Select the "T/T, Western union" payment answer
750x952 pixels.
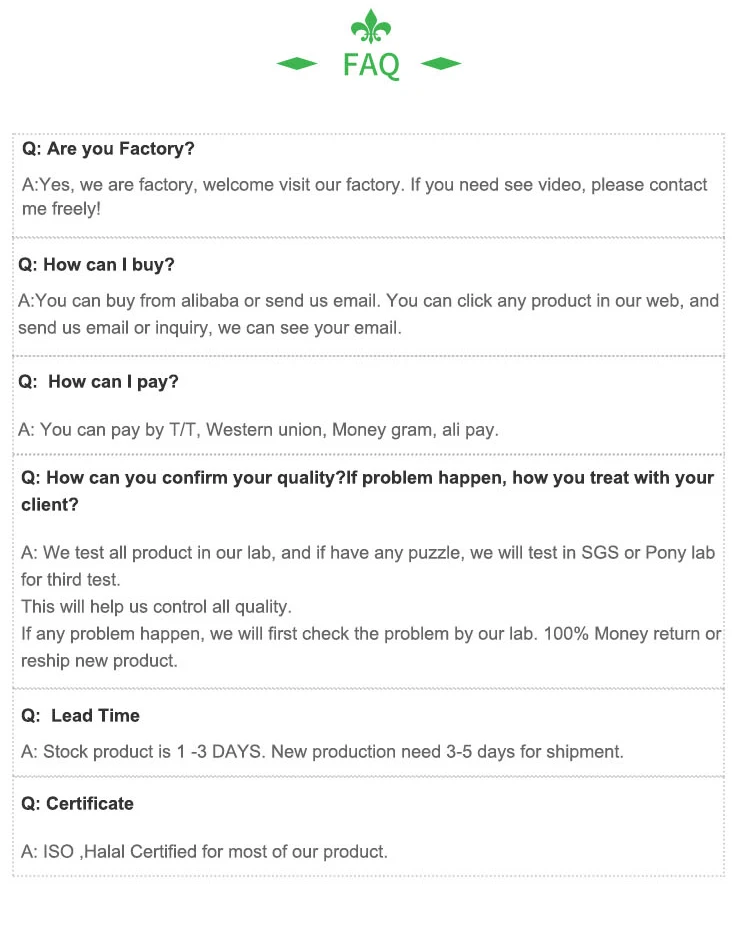point(258,430)
